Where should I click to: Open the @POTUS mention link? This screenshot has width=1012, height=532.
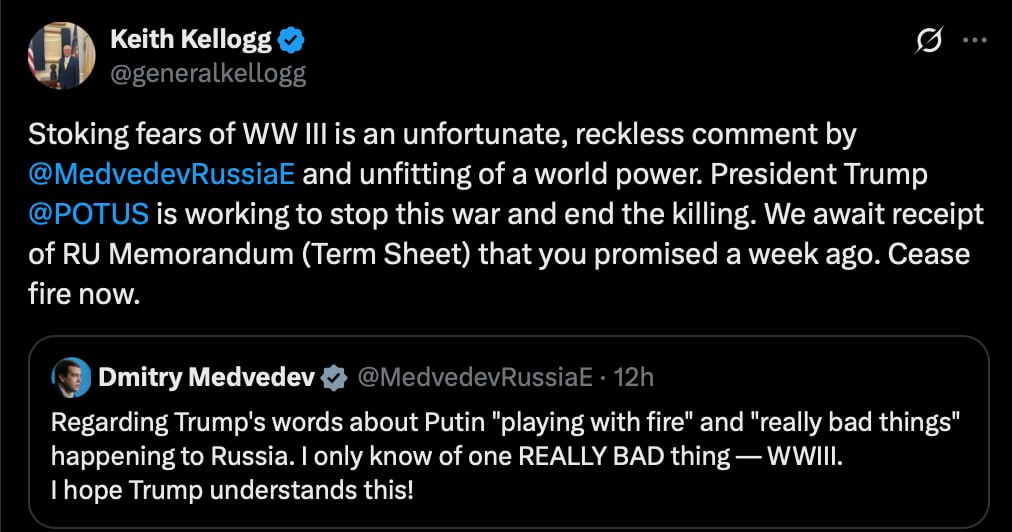click(x=89, y=213)
